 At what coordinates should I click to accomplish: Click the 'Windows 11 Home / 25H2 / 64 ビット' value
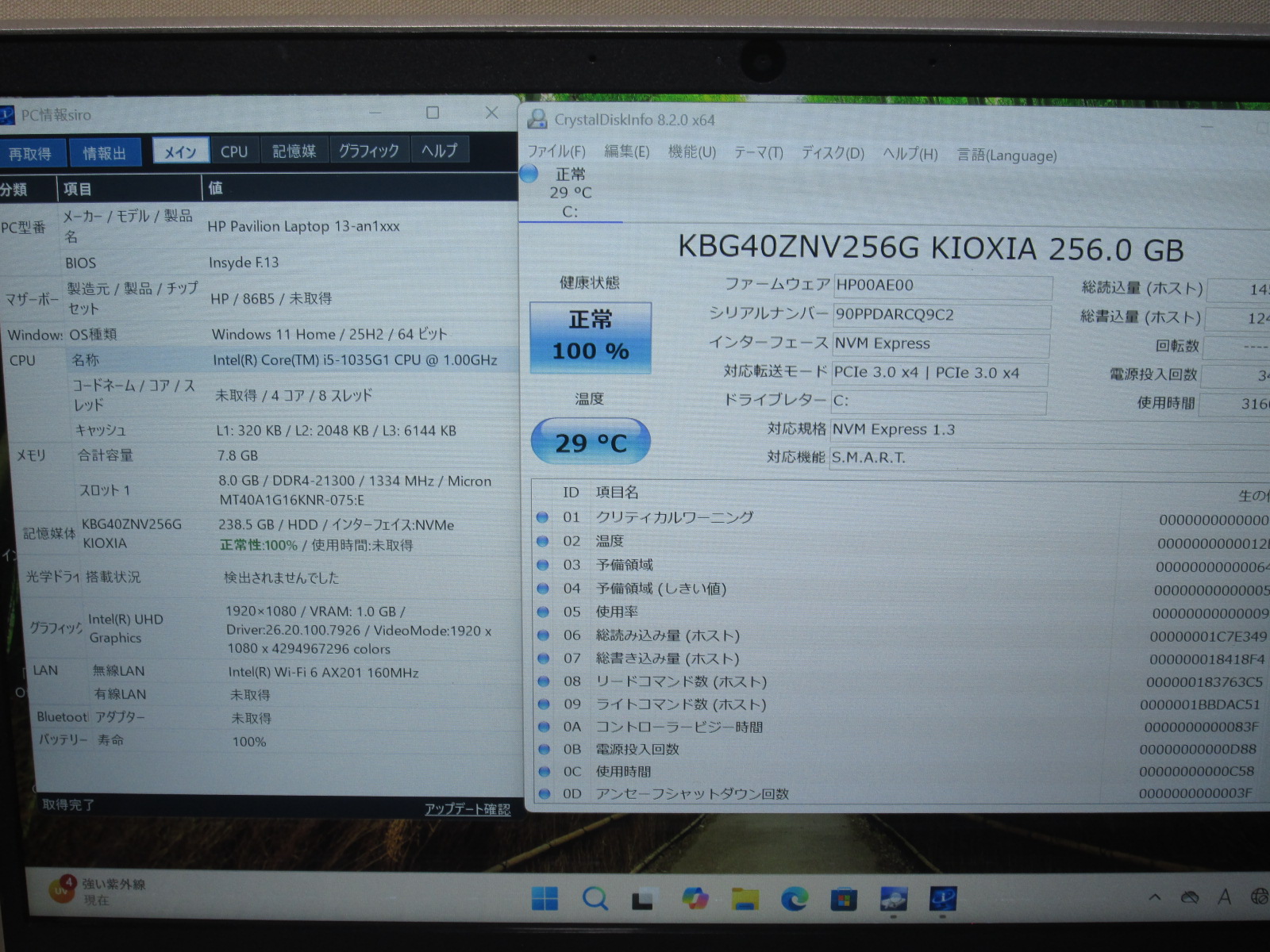[329, 334]
